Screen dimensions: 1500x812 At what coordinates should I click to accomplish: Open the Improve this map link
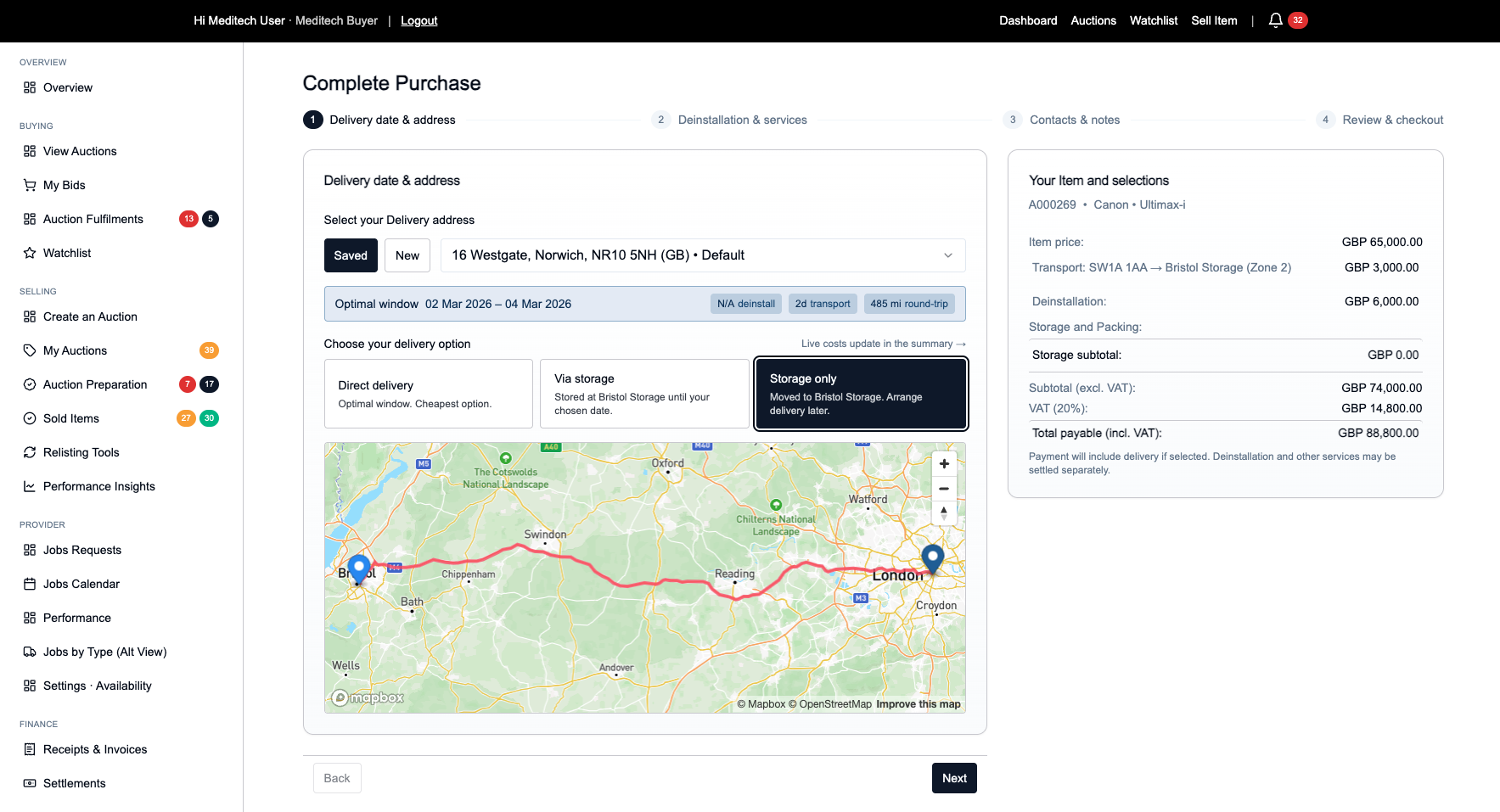918,704
